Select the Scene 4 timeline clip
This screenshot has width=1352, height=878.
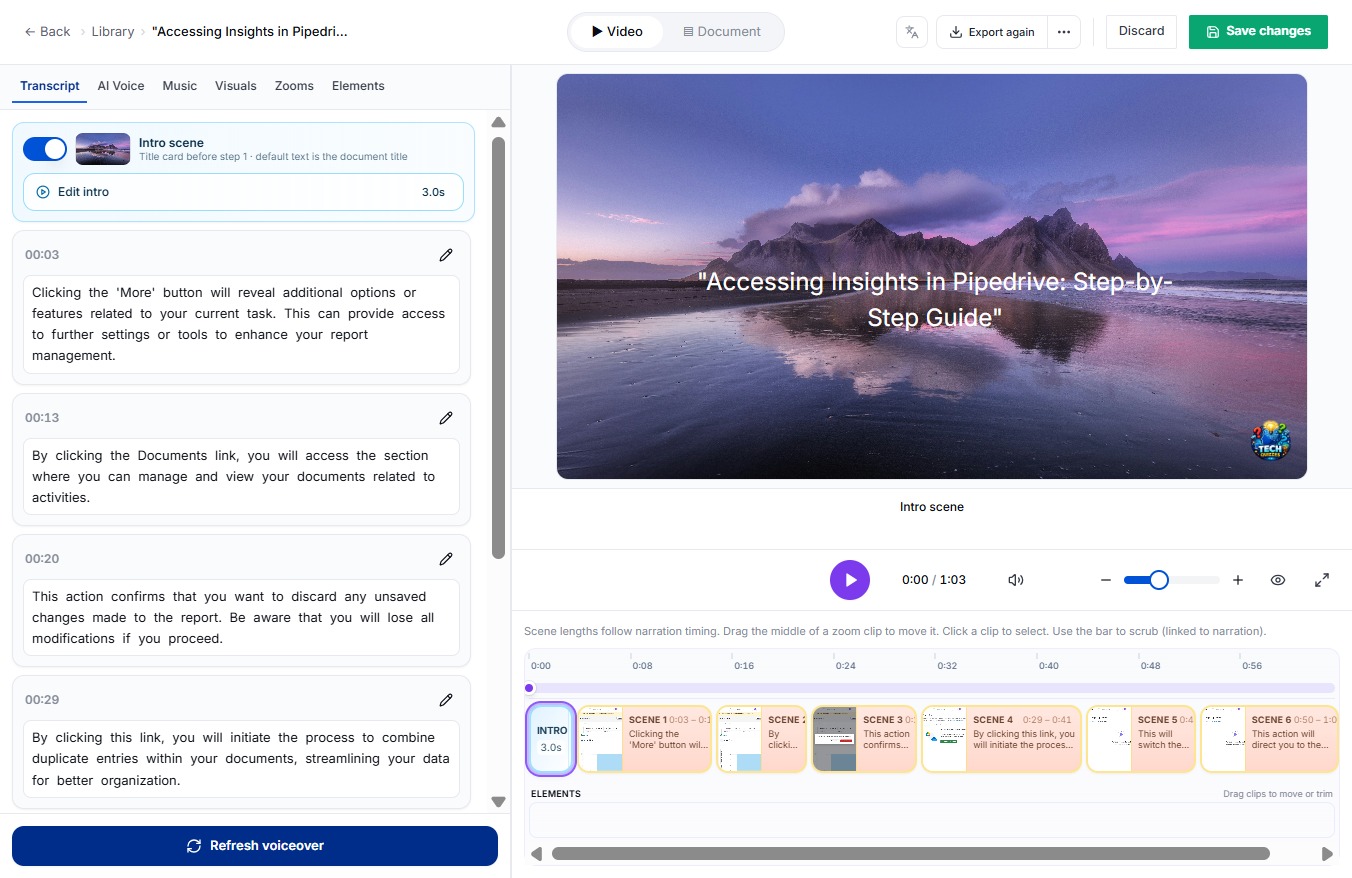(x=1001, y=739)
